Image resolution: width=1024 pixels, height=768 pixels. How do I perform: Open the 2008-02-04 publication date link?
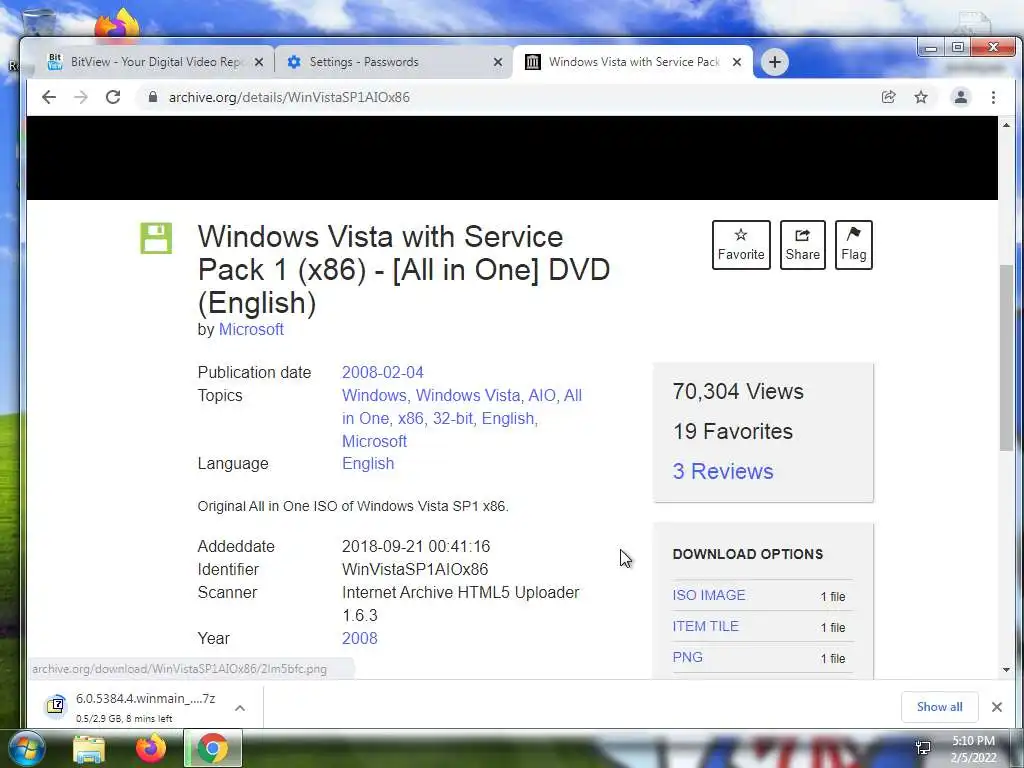coord(383,372)
